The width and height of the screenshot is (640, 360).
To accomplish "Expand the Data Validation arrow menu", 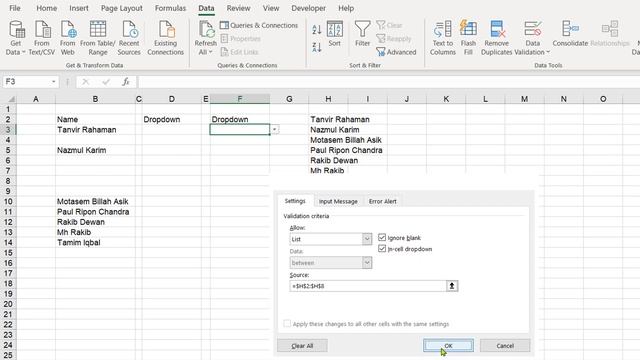I will (548, 52).
